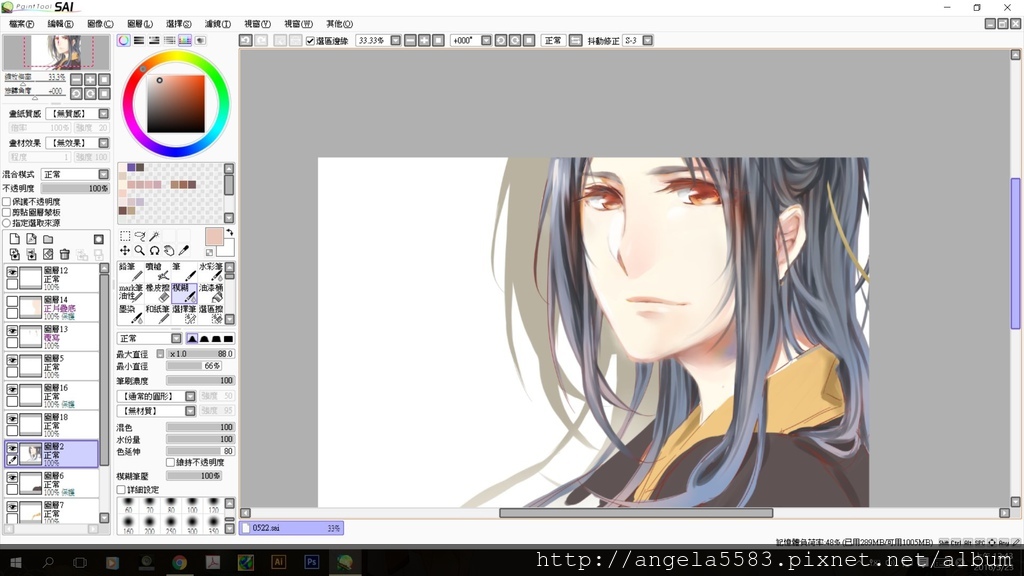The height and width of the screenshot is (576, 1024).
Task: Adjust layer 不透明度 slider at 100%
Action: pyautogui.click(x=75, y=188)
